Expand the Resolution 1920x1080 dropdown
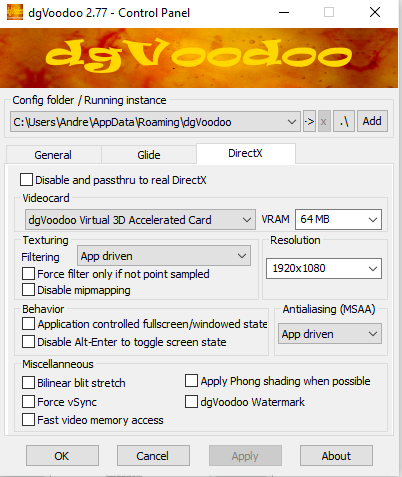Screen dimensions: 402x477 point(324,268)
